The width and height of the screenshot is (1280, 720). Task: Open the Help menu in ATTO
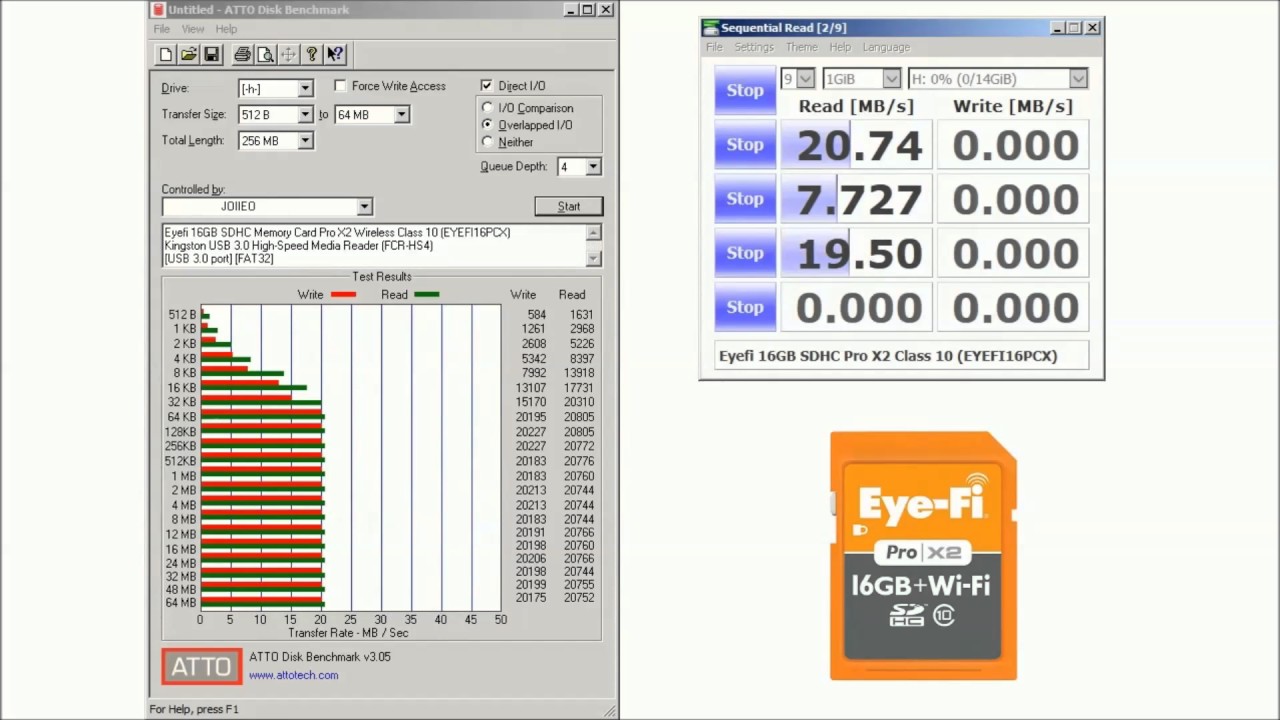click(226, 29)
